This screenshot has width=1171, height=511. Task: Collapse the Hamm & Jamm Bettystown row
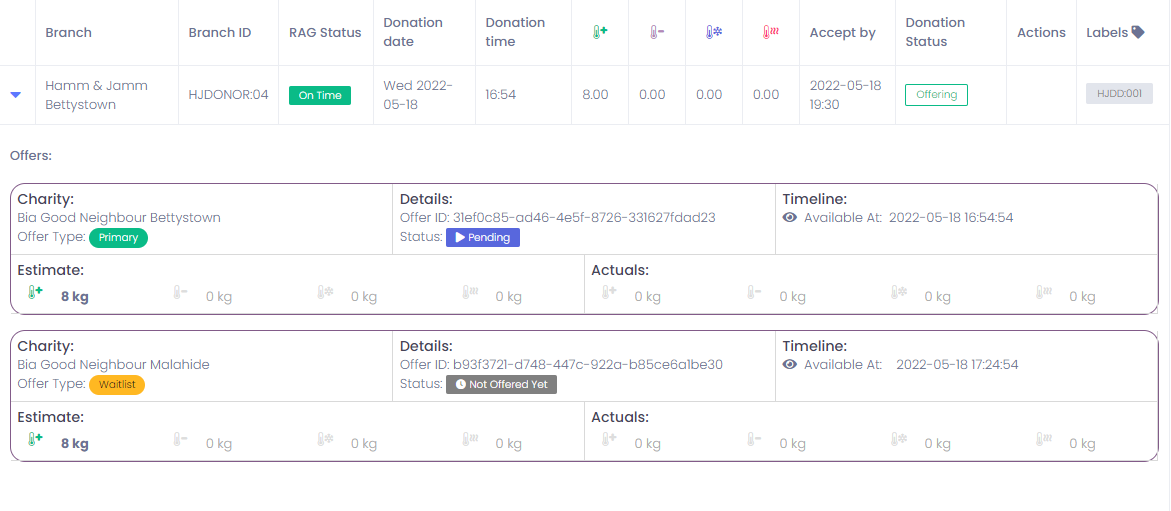tap(15, 95)
